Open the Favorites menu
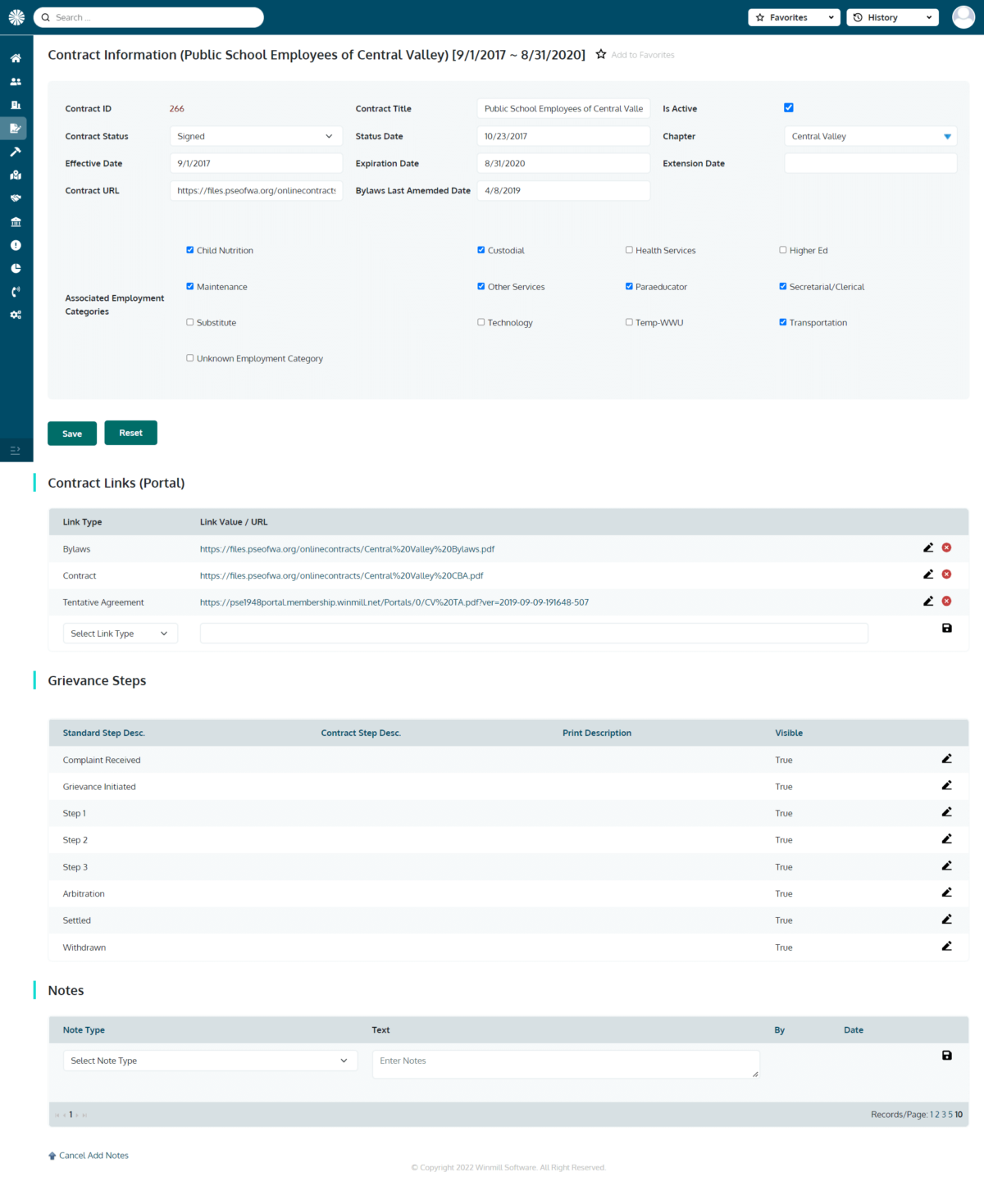This screenshot has height=1204, width=984. pyautogui.click(x=793, y=17)
